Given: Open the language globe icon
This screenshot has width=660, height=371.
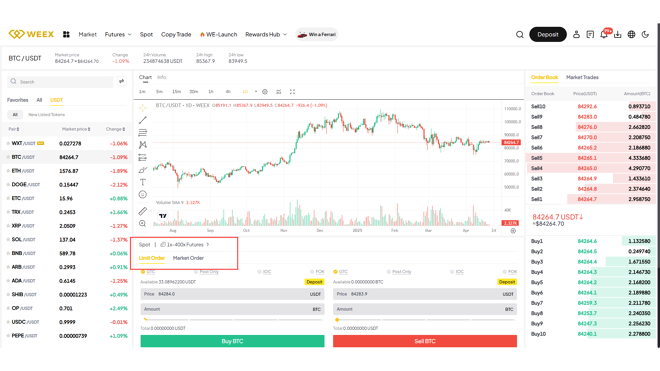Looking at the screenshot, I should click(x=631, y=35).
